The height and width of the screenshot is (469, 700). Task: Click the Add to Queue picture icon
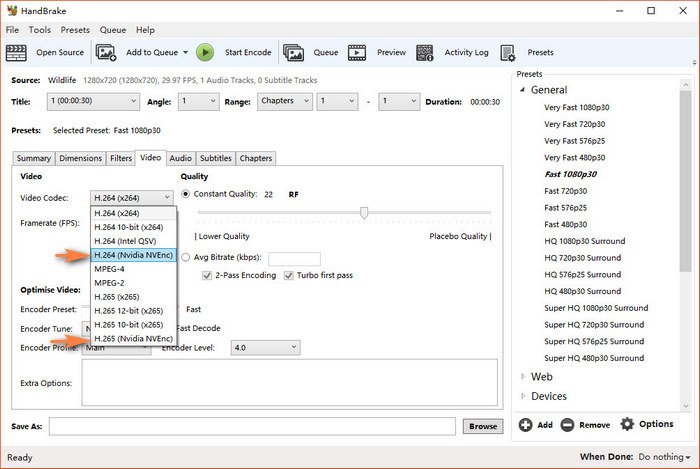point(106,53)
